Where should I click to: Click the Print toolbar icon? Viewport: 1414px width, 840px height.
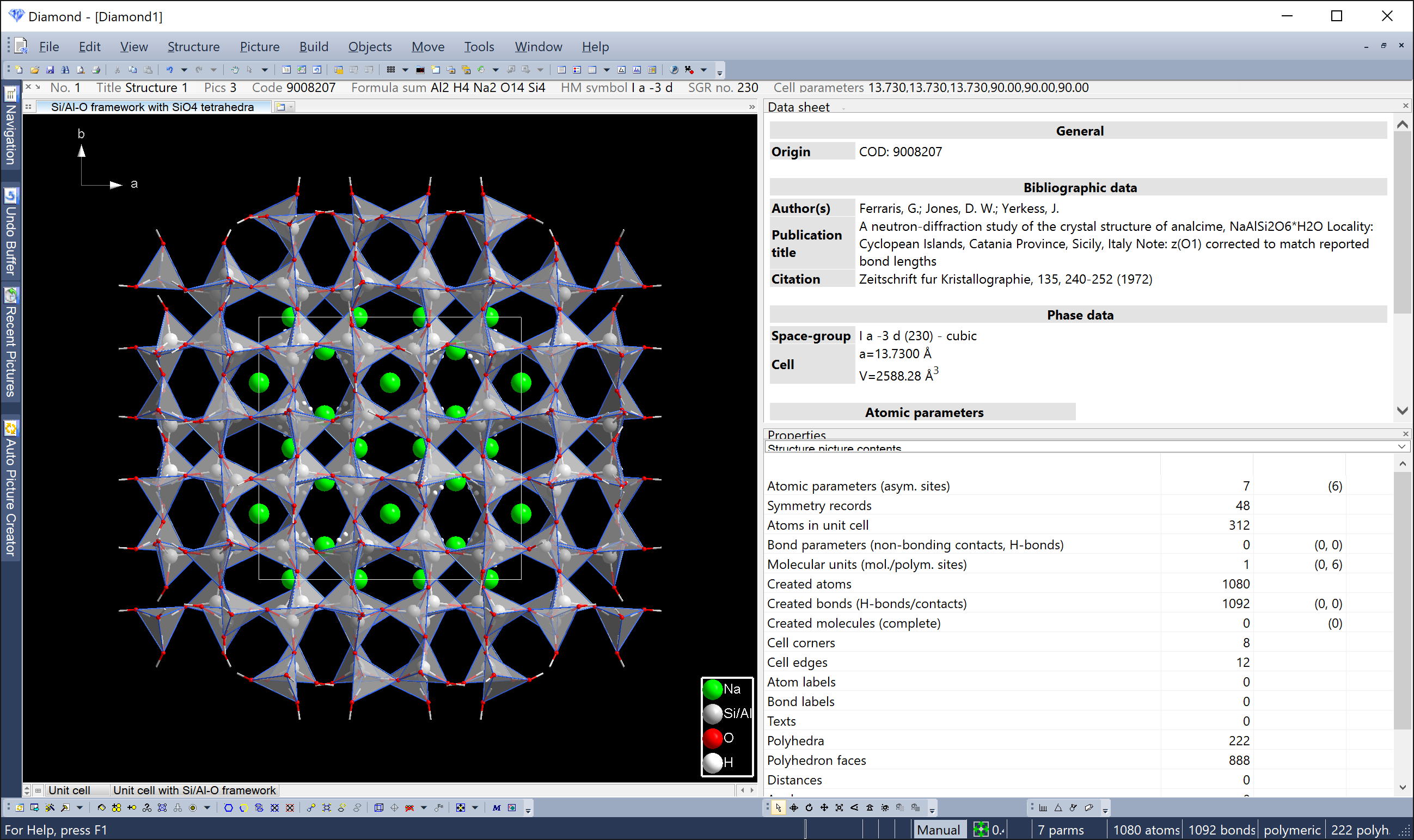coord(96,70)
